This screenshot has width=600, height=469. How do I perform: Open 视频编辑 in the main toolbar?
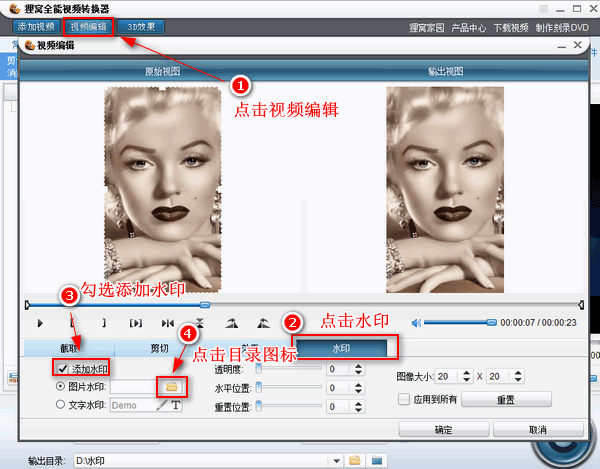coord(88,27)
